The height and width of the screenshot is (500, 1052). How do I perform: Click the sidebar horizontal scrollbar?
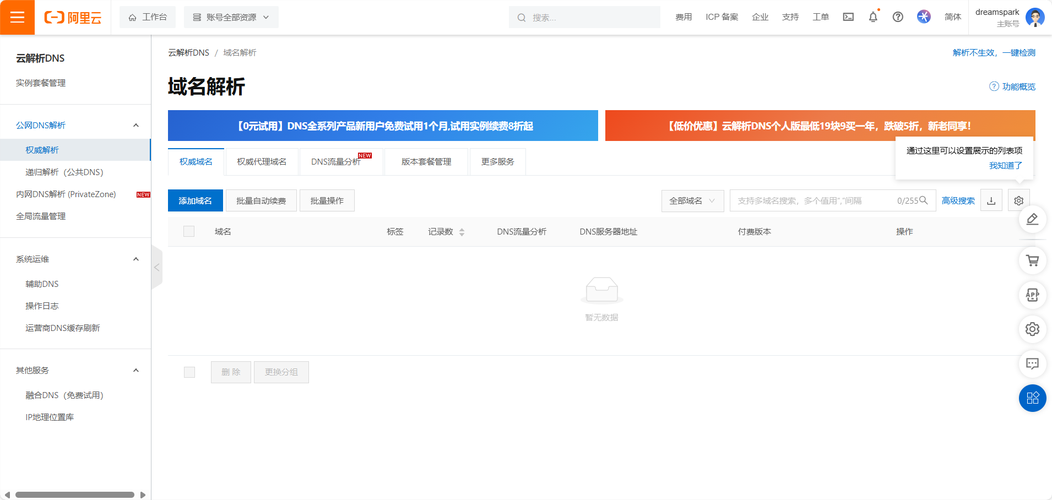pos(74,495)
